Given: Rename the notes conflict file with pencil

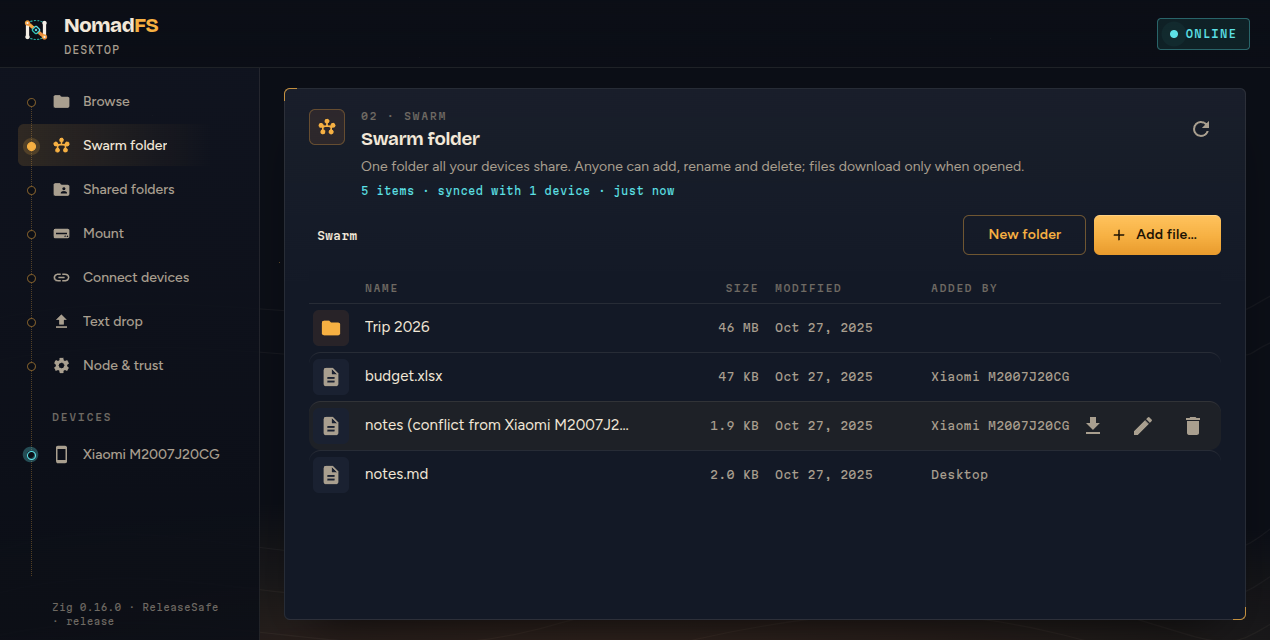Looking at the screenshot, I should 1143,426.
